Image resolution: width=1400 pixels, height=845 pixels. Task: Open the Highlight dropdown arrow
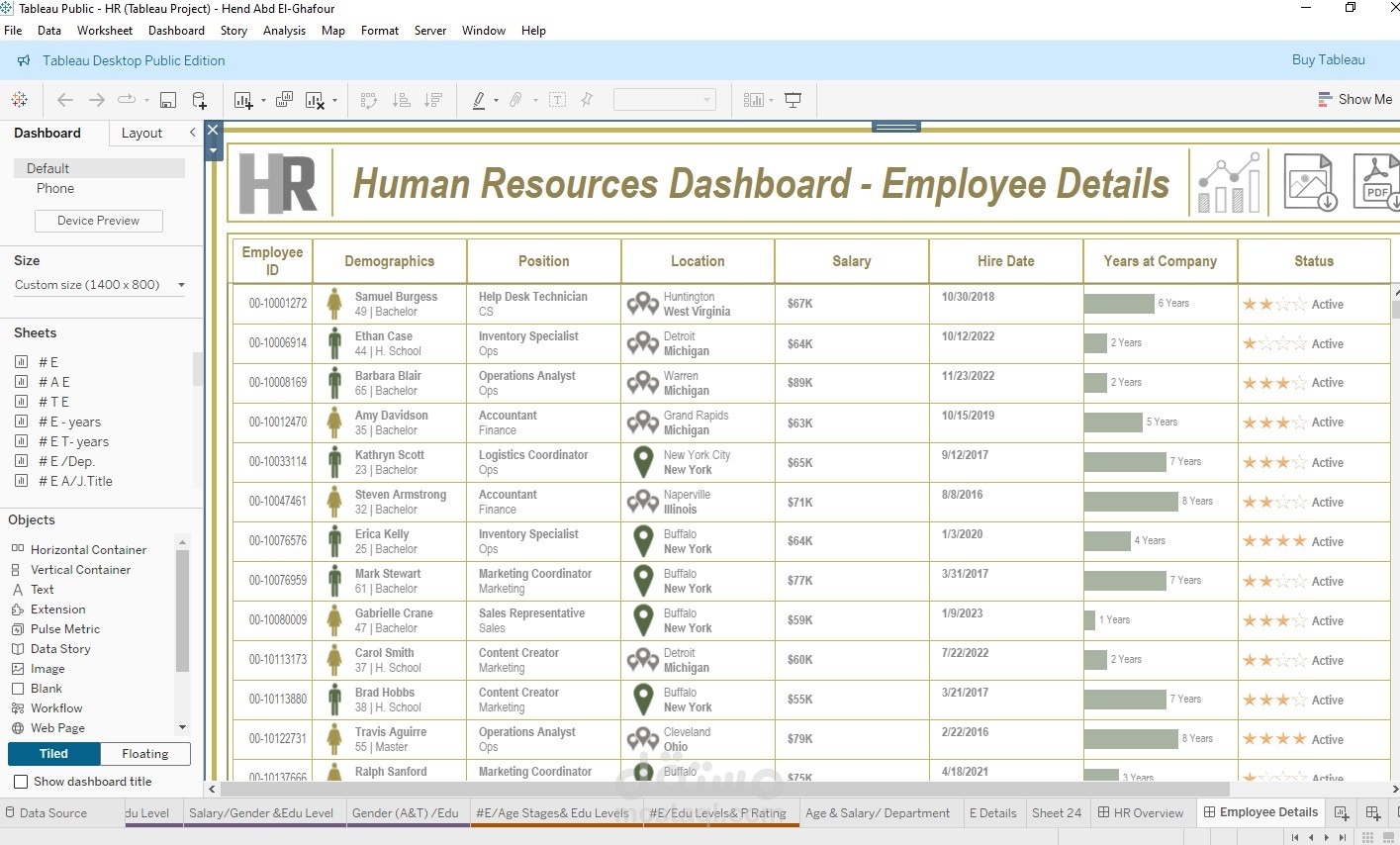pos(496,101)
